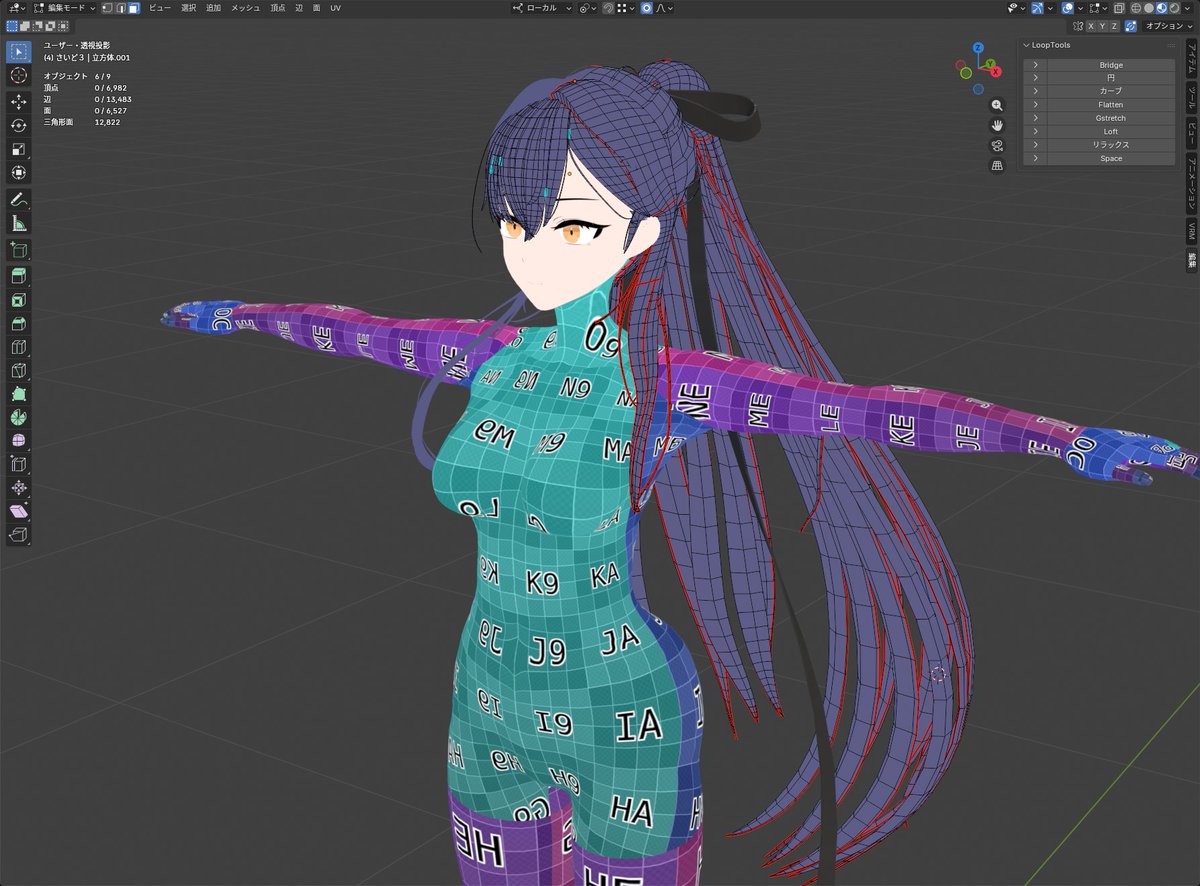Viewport: 1200px width, 886px height.
Task: Click the hand pan icon near the gizmo
Action: tap(997, 124)
